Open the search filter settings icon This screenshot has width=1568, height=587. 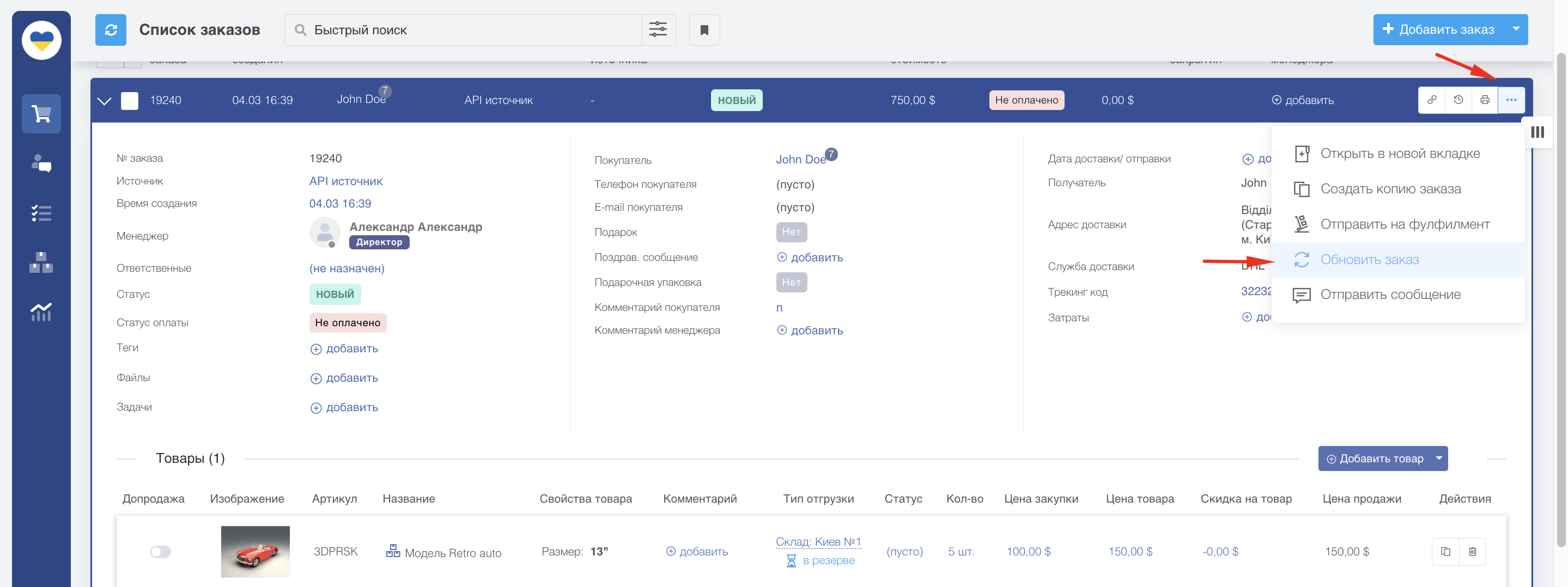(x=658, y=30)
